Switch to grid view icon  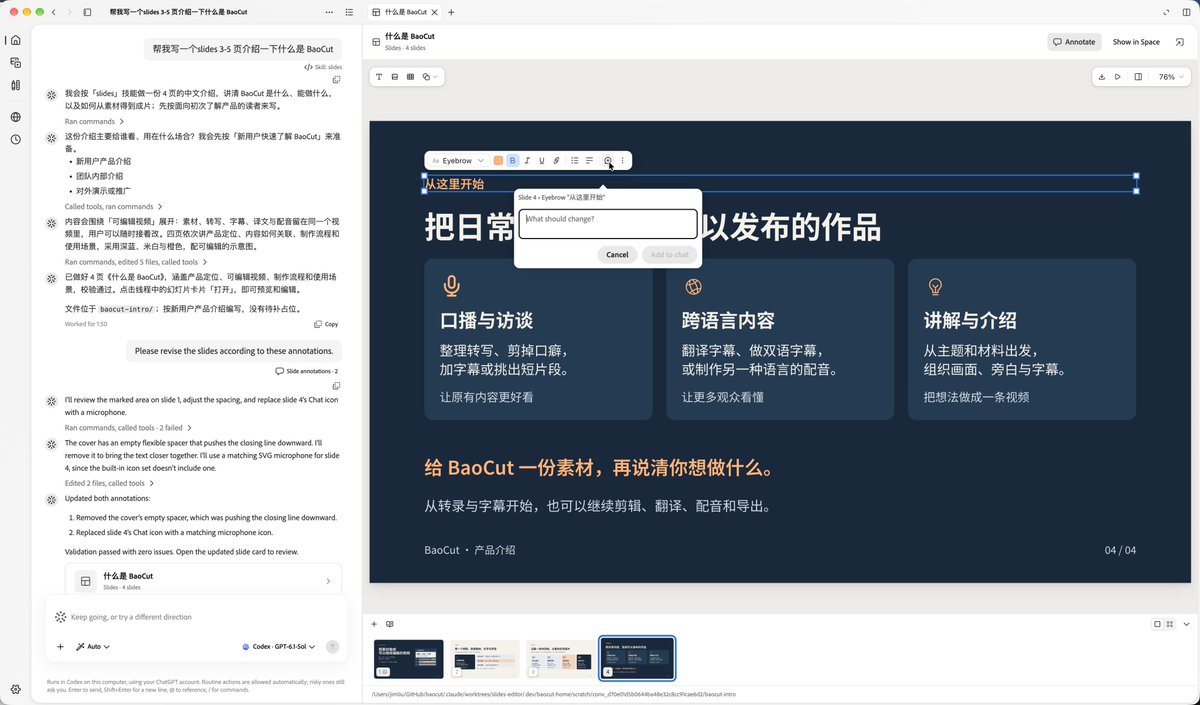pyautogui.click(x=1170, y=624)
